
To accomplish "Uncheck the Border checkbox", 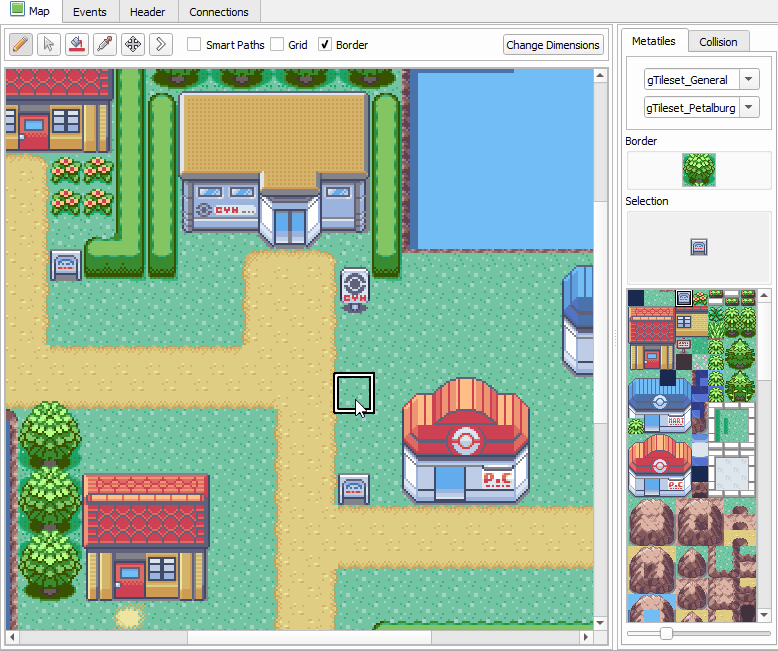I will point(325,45).
